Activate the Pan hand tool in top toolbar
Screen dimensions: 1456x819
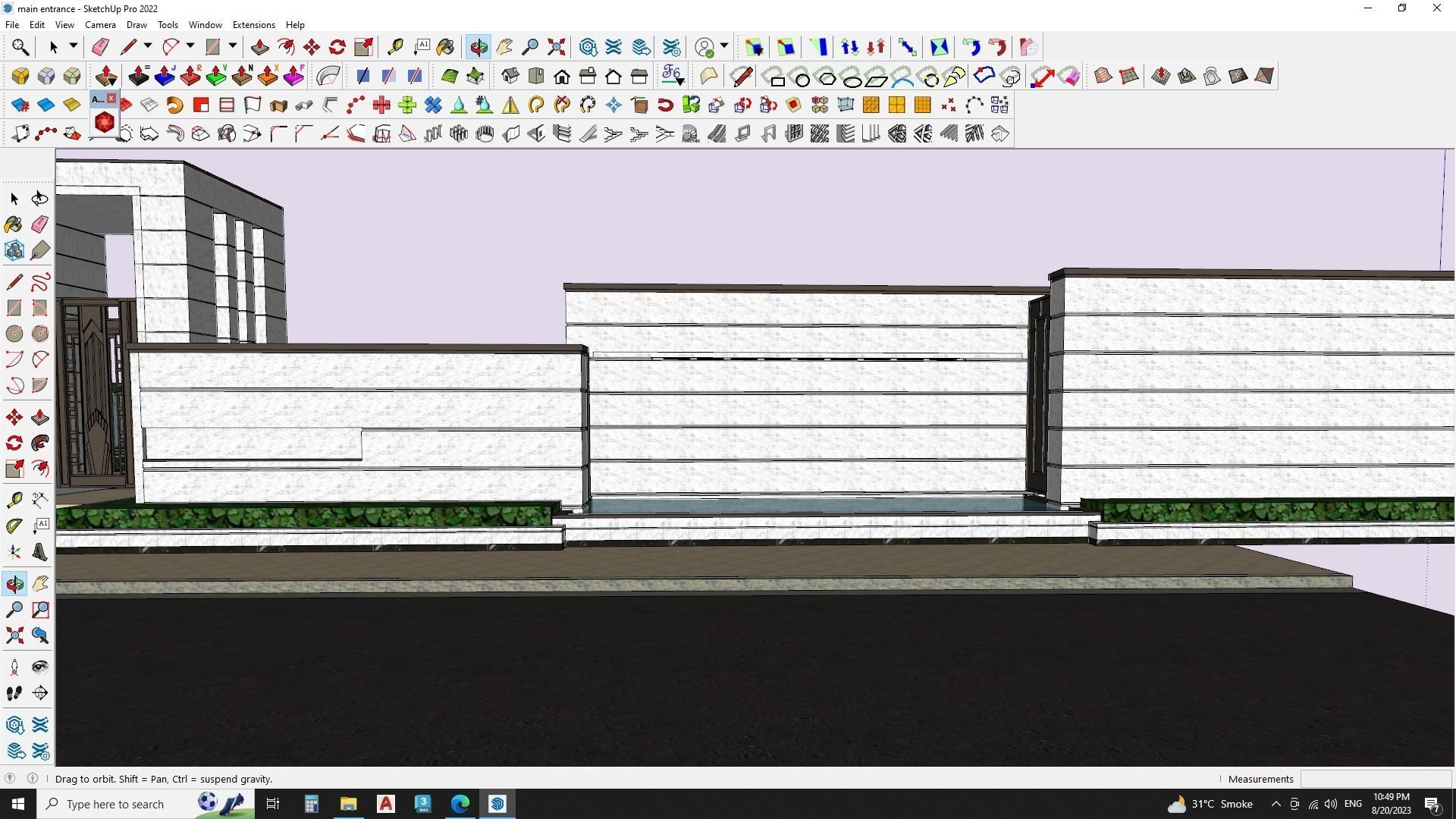pos(504,47)
